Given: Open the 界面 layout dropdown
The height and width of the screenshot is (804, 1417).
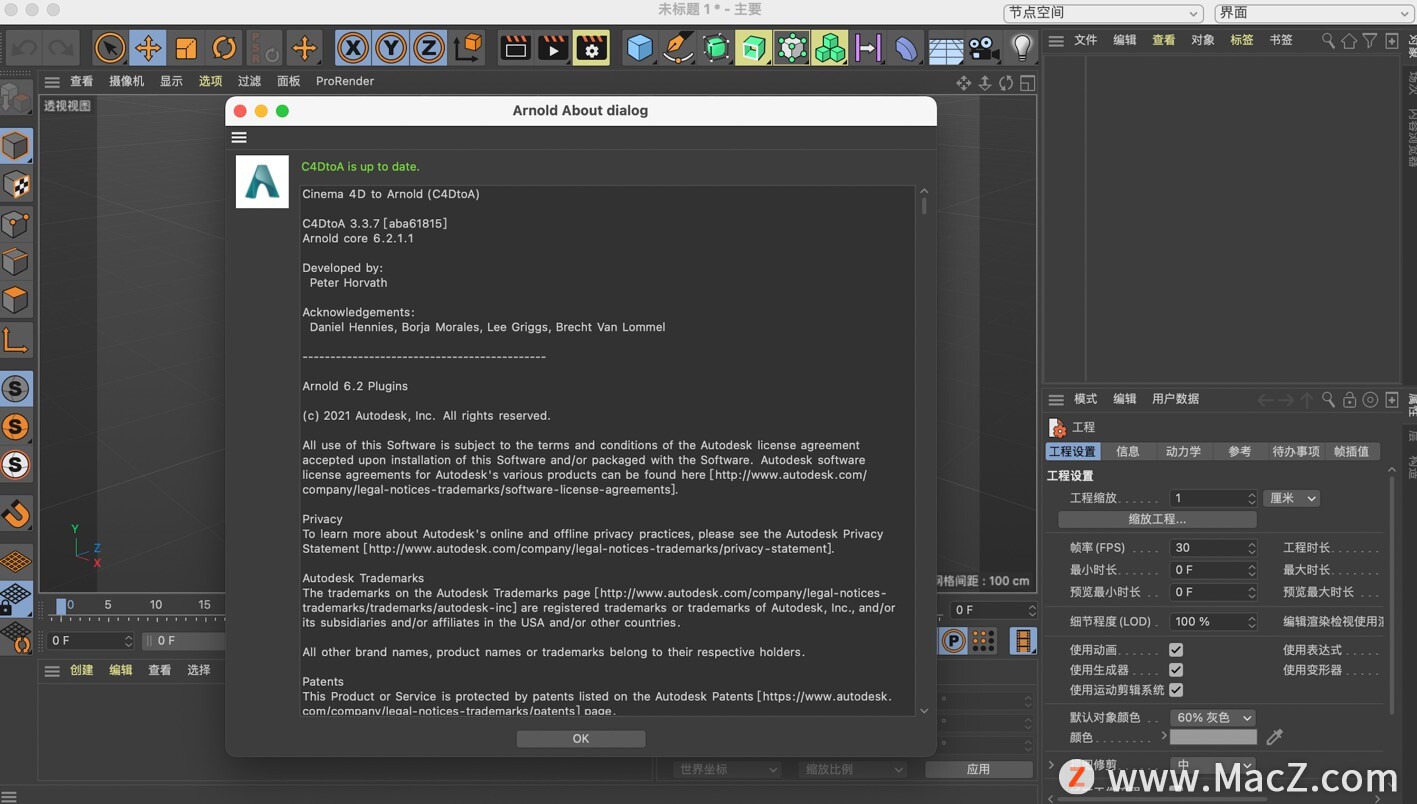Looking at the screenshot, I should click(1314, 13).
